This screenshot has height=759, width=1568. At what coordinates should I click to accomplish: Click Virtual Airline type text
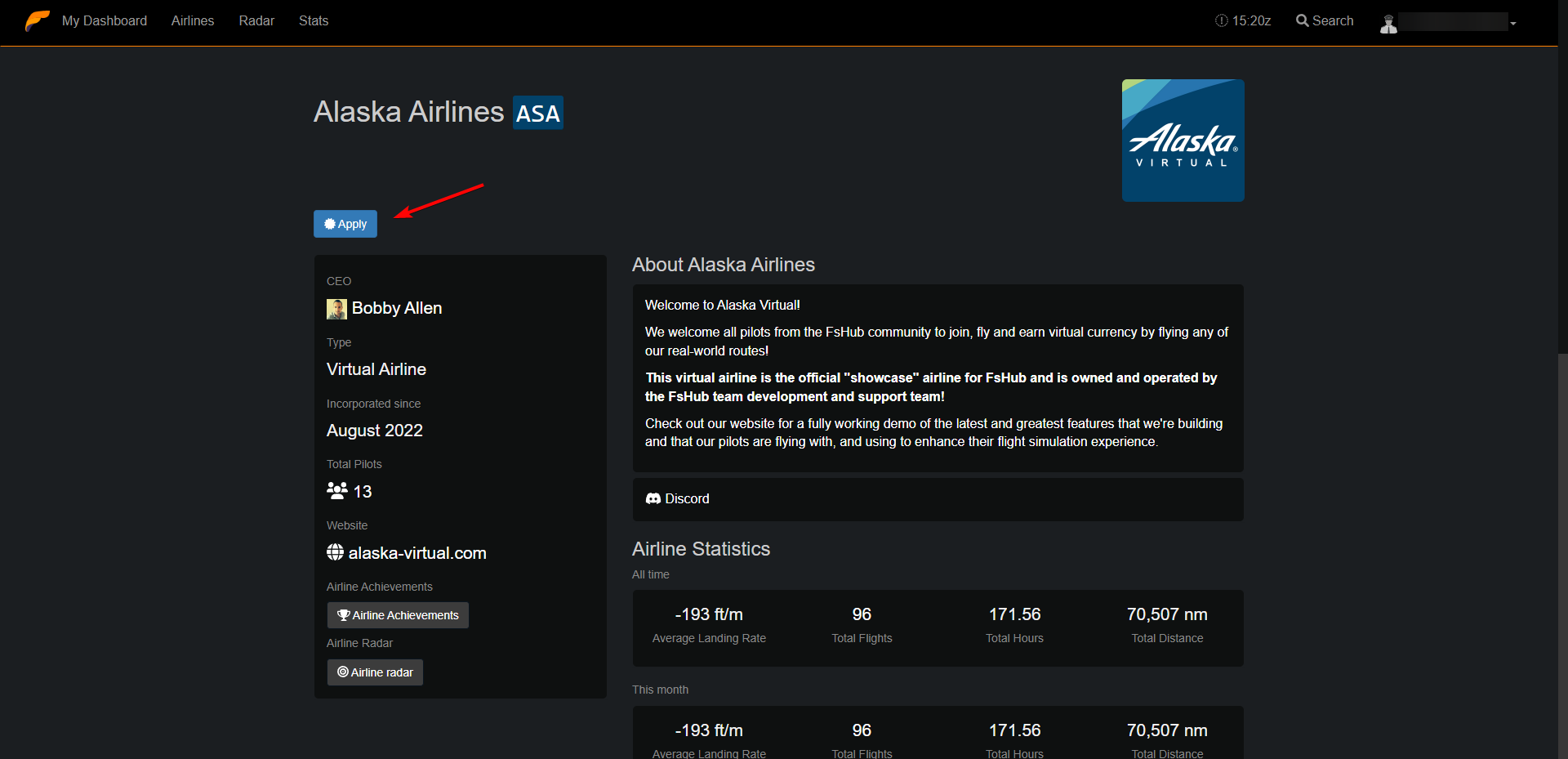click(x=376, y=369)
